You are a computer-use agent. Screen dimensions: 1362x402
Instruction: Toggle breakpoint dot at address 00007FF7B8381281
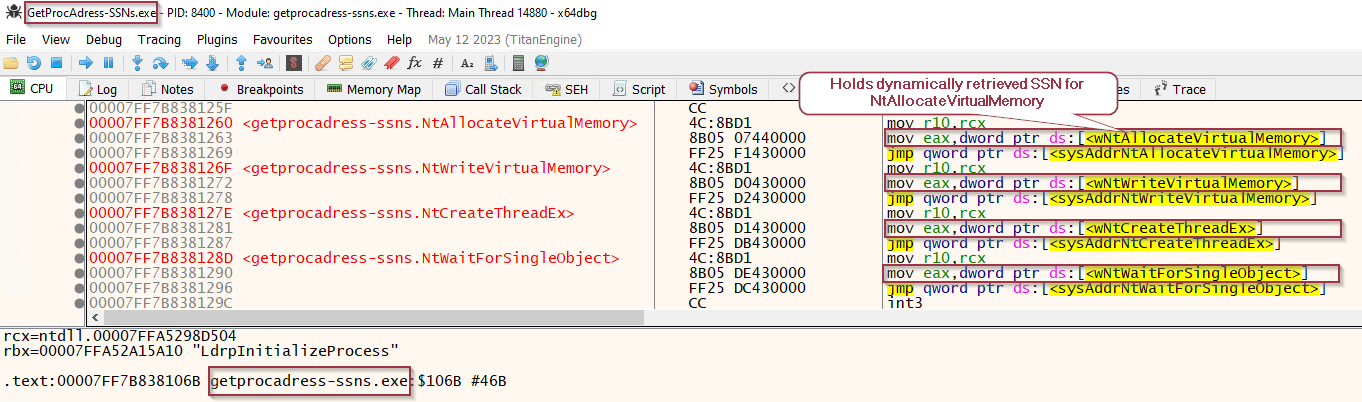(79, 228)
